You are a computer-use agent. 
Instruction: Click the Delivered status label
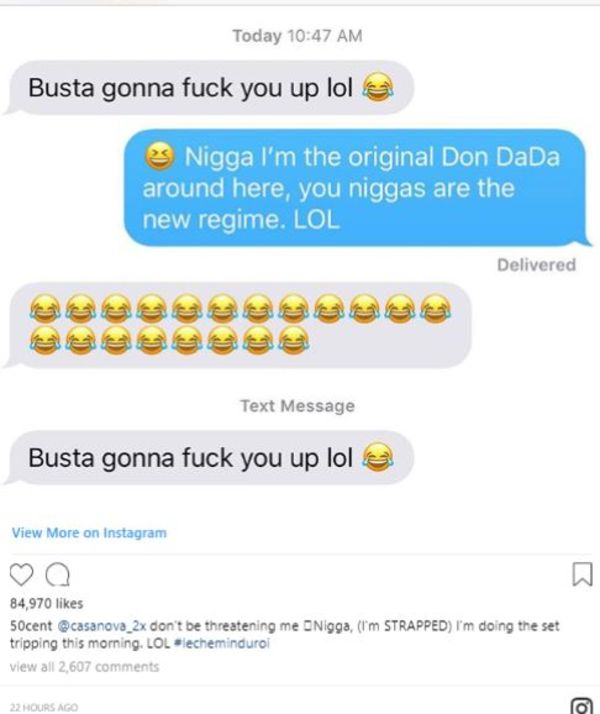point(536,265)
